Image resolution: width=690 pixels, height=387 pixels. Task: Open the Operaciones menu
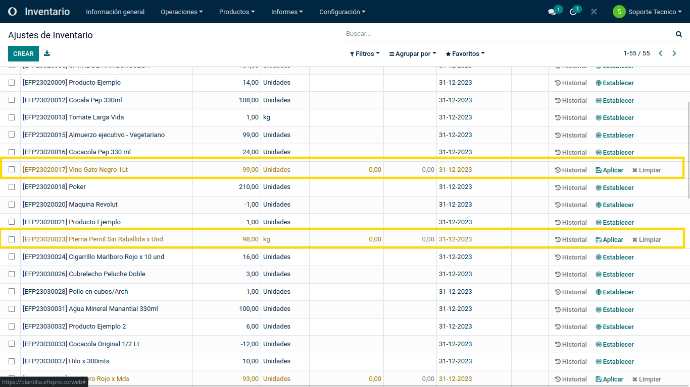point(181,12)
